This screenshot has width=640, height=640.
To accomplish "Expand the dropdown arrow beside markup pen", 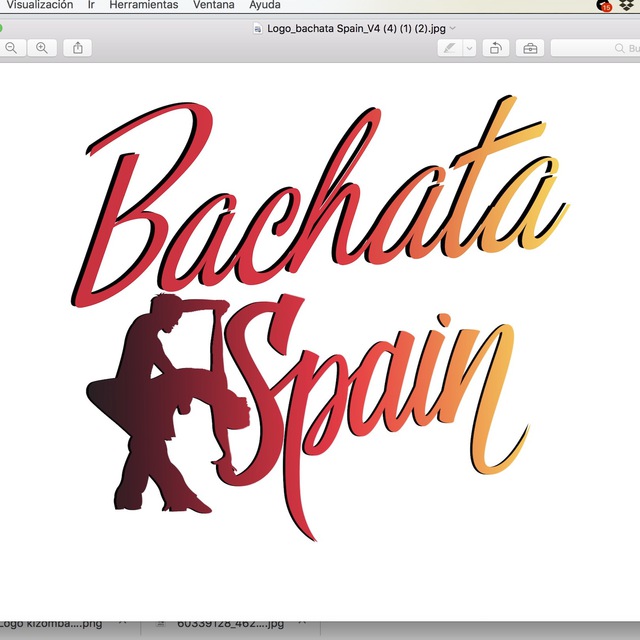I will (x=469, y=48).
